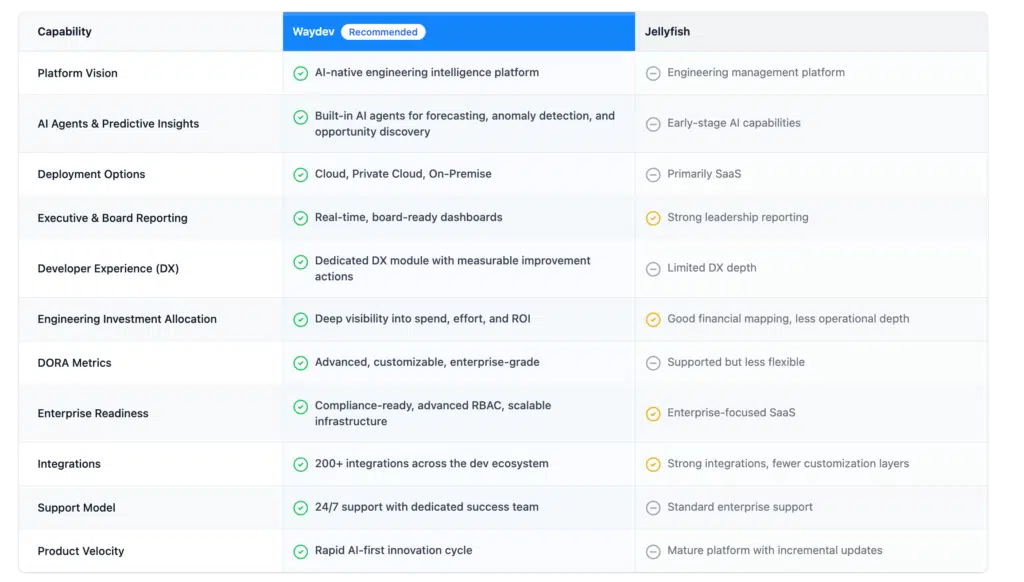Viewport: 1024px width, 582px height.
Task: Click text Built-in AI agents for forecasting
Action: click(x=465, y=123)
